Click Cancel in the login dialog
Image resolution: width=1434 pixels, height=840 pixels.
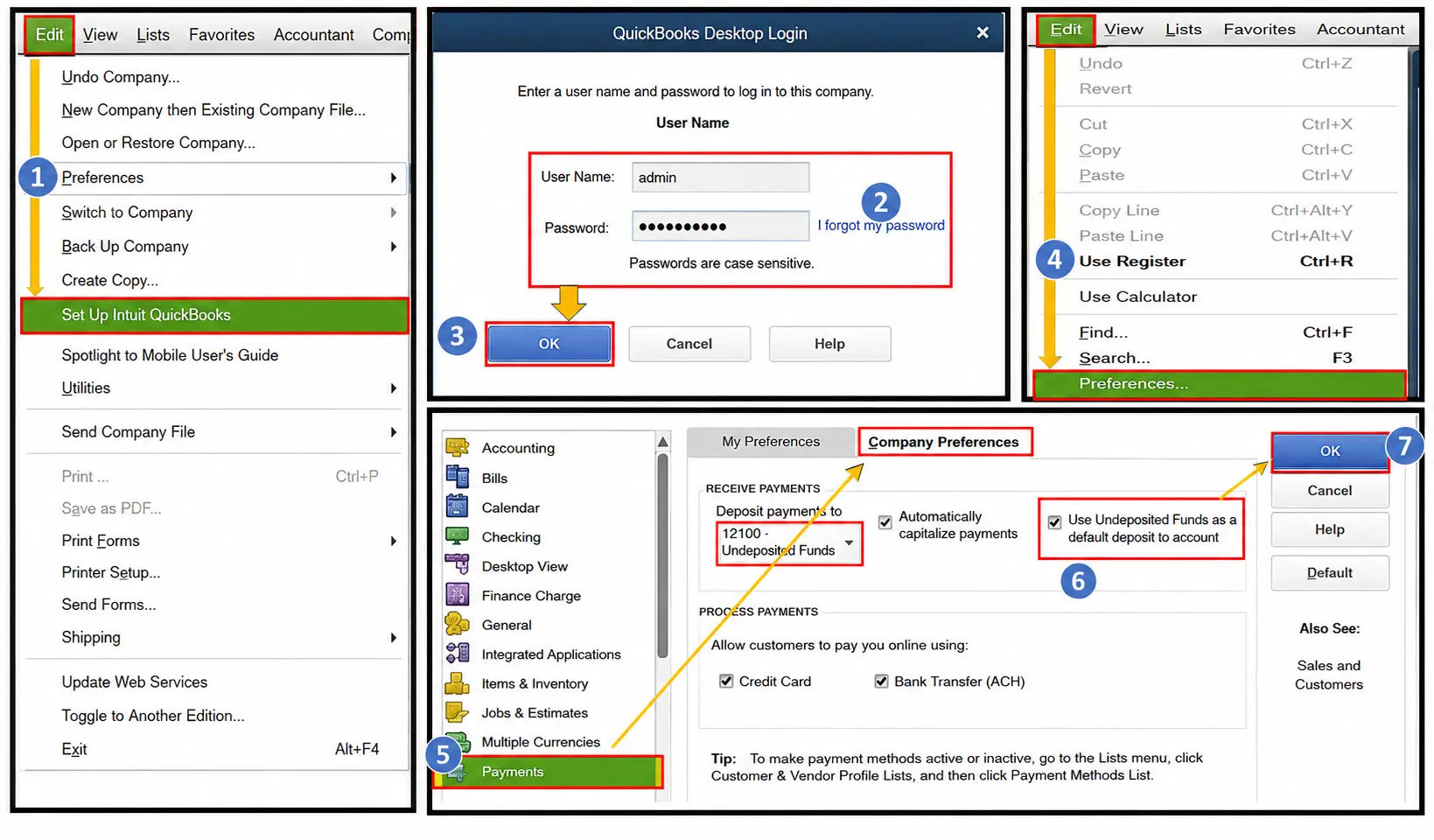pyautogui.click(x=689, y=344)
